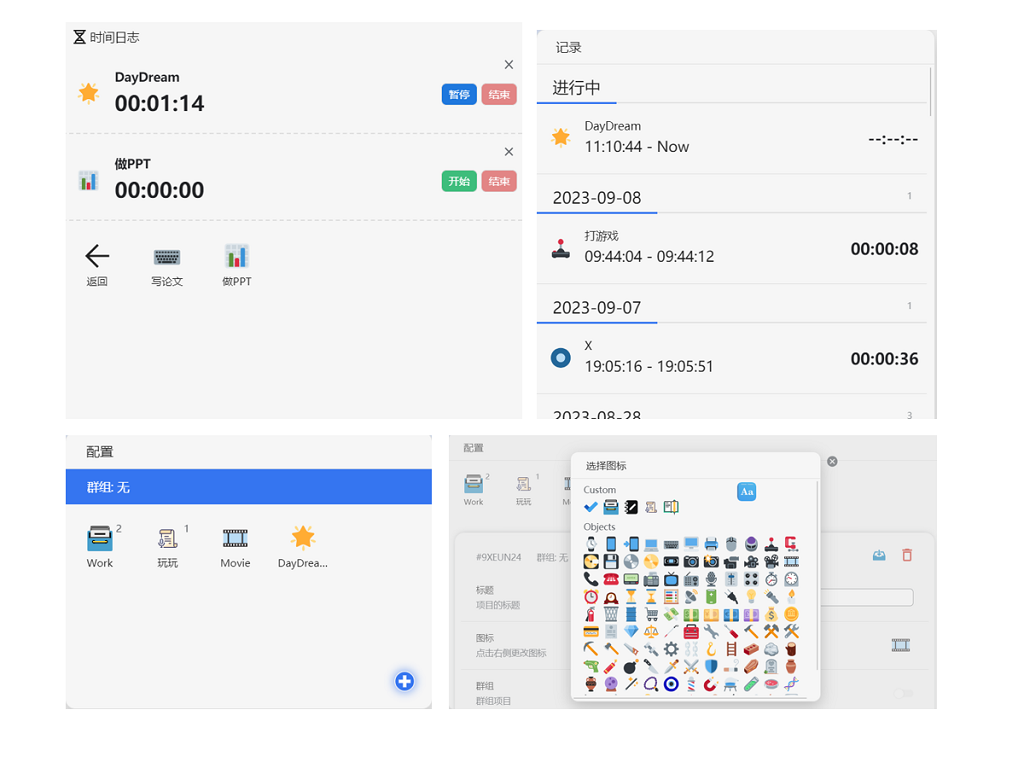
Task: Select the camera emoji under Objects
Action: click(x=690, y=561)
